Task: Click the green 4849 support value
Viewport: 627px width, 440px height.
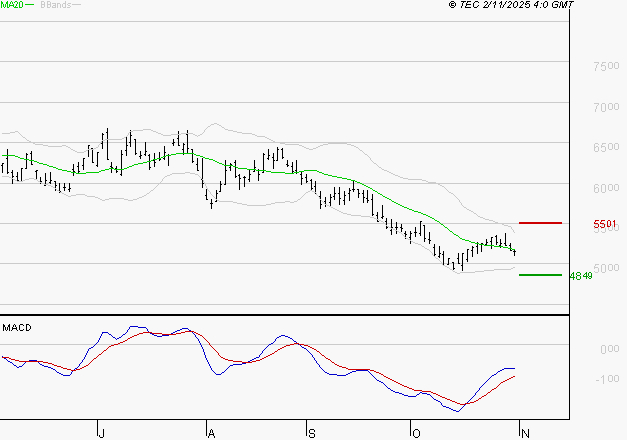Action: pos(581,276)
